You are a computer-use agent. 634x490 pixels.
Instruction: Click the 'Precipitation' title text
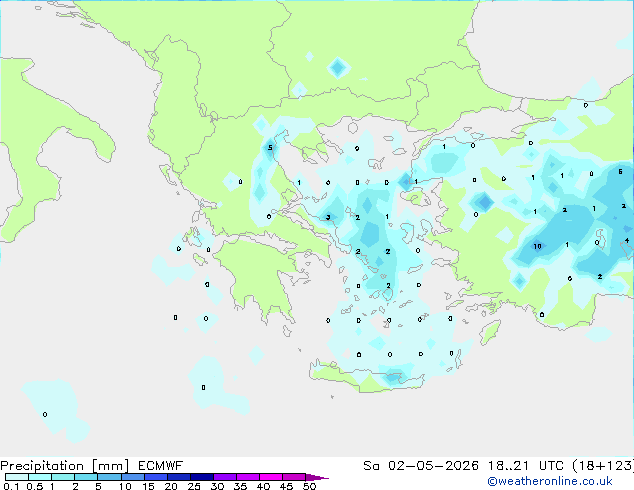(42, 466)
